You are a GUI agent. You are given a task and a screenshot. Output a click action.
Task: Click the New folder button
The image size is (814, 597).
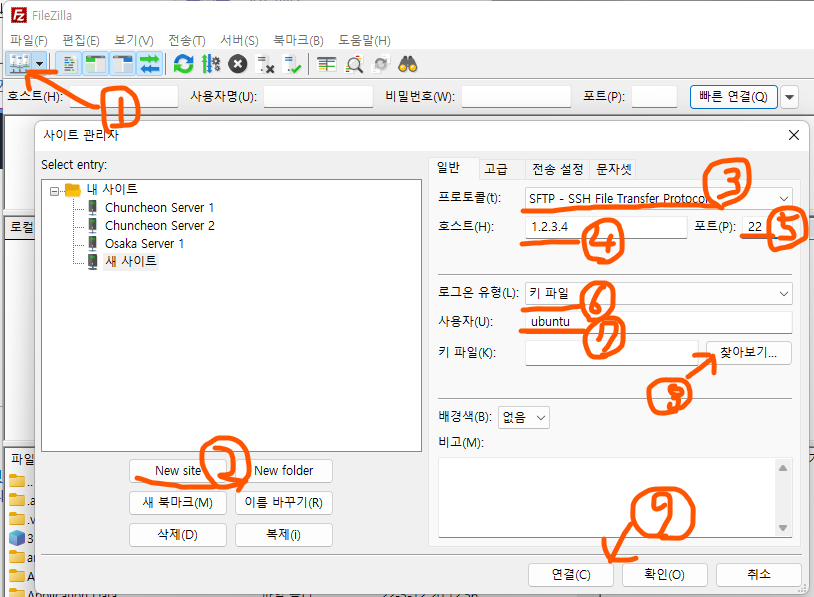coord(283,471)
